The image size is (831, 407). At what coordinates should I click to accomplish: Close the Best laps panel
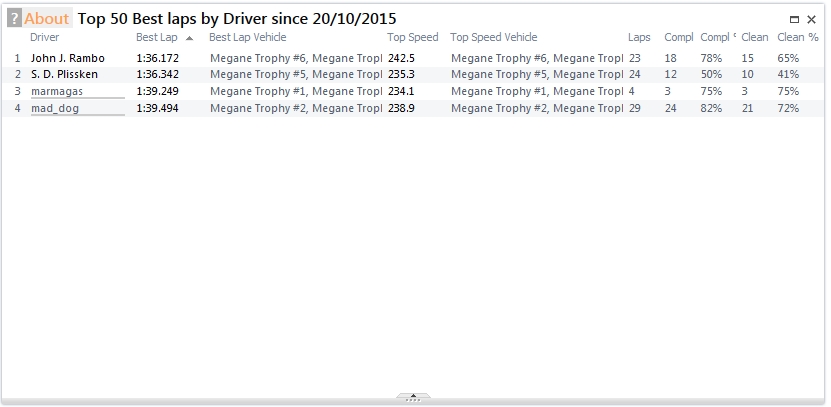[811, 20]
